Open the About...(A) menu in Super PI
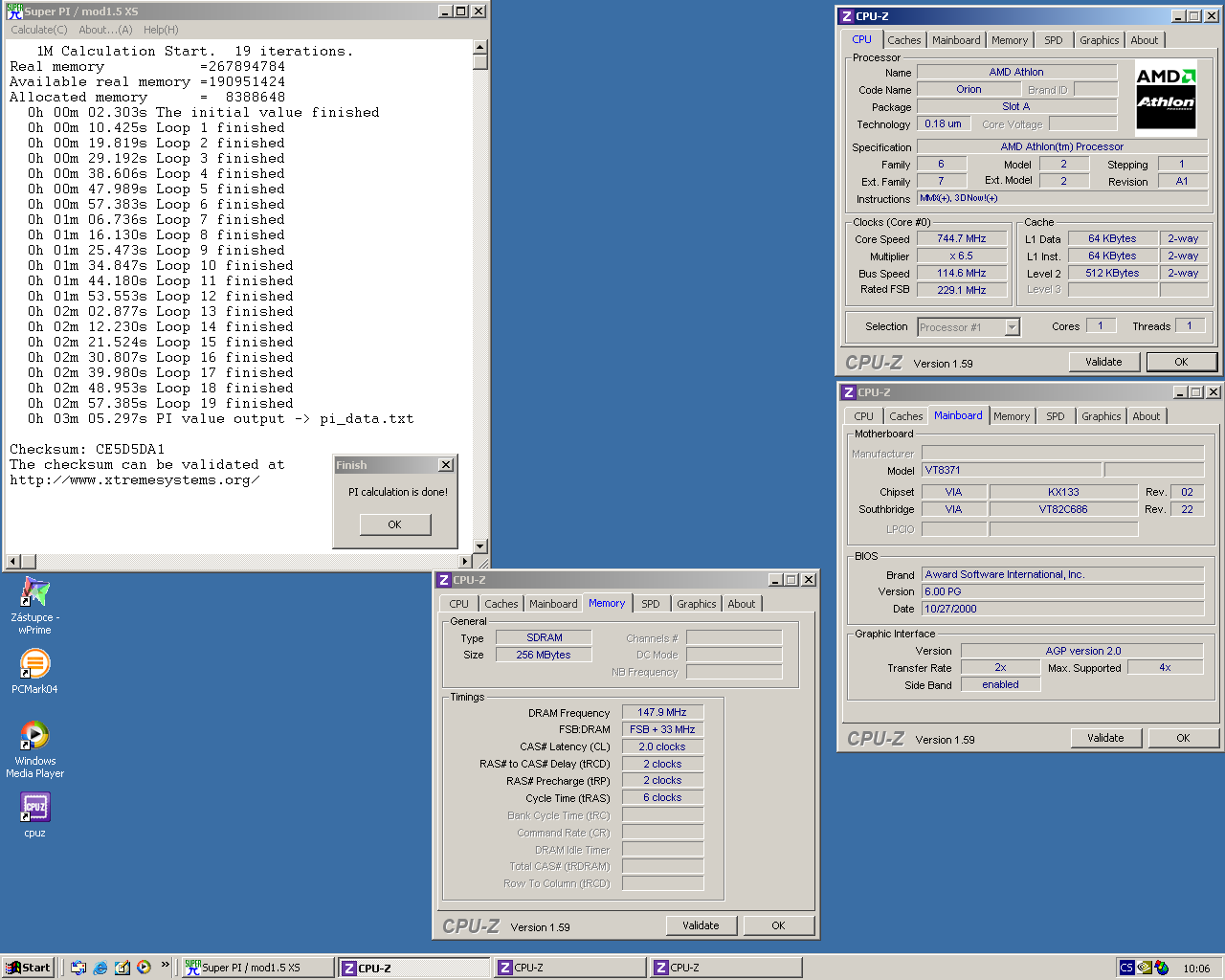This screenshot has width=1225, height=980. point(105,30)
